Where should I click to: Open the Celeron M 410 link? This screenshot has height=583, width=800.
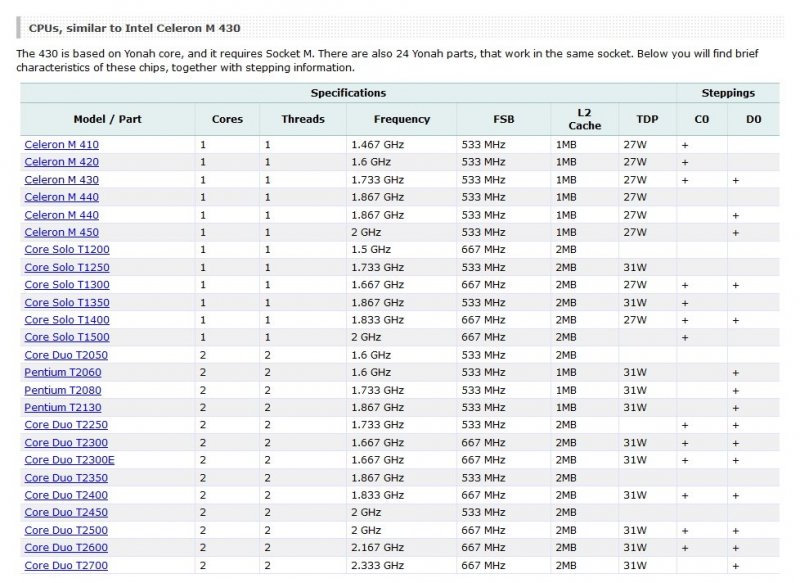click(61, 145)
